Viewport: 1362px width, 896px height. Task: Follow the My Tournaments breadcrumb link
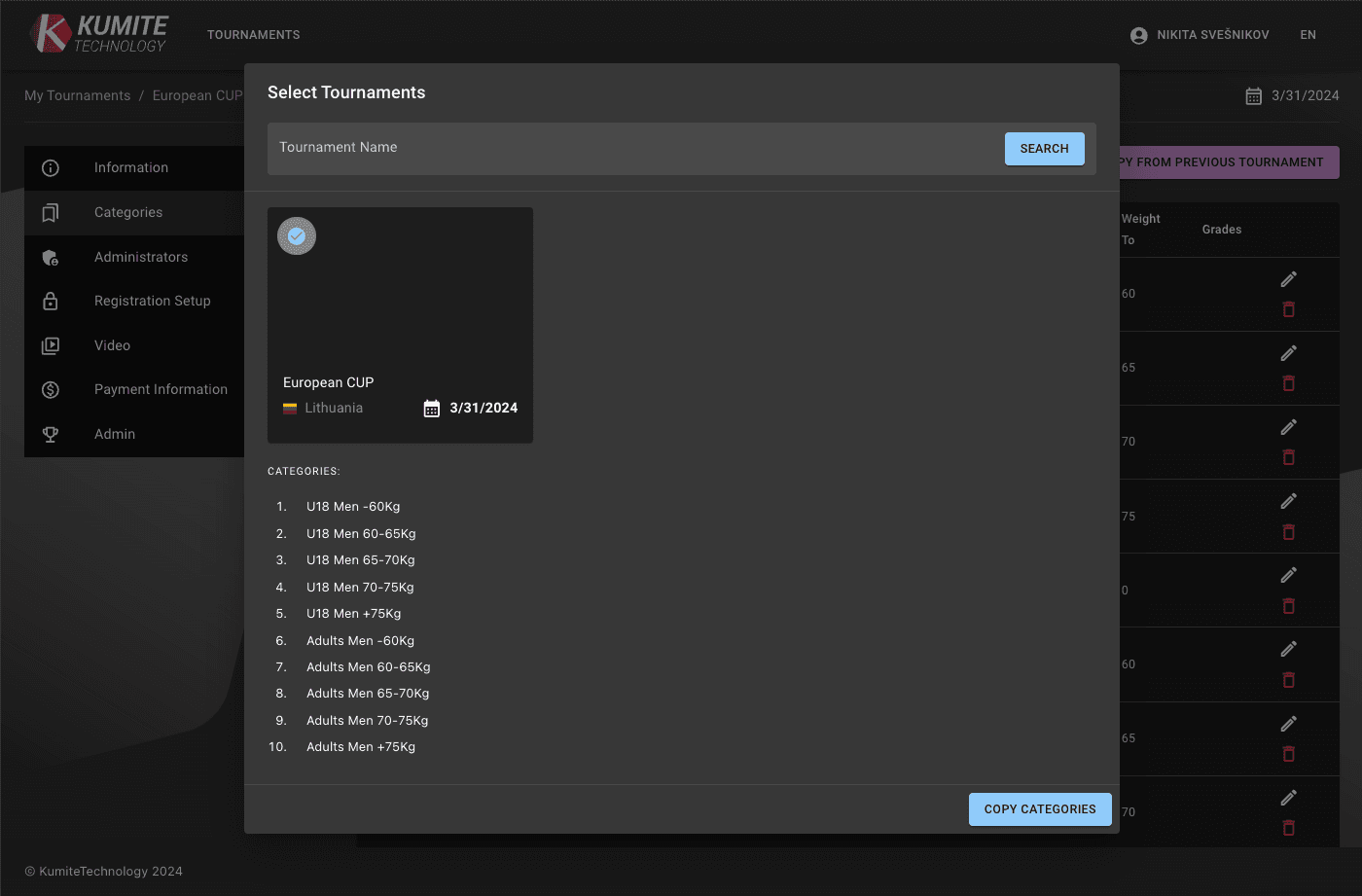(x=77, y=94)
